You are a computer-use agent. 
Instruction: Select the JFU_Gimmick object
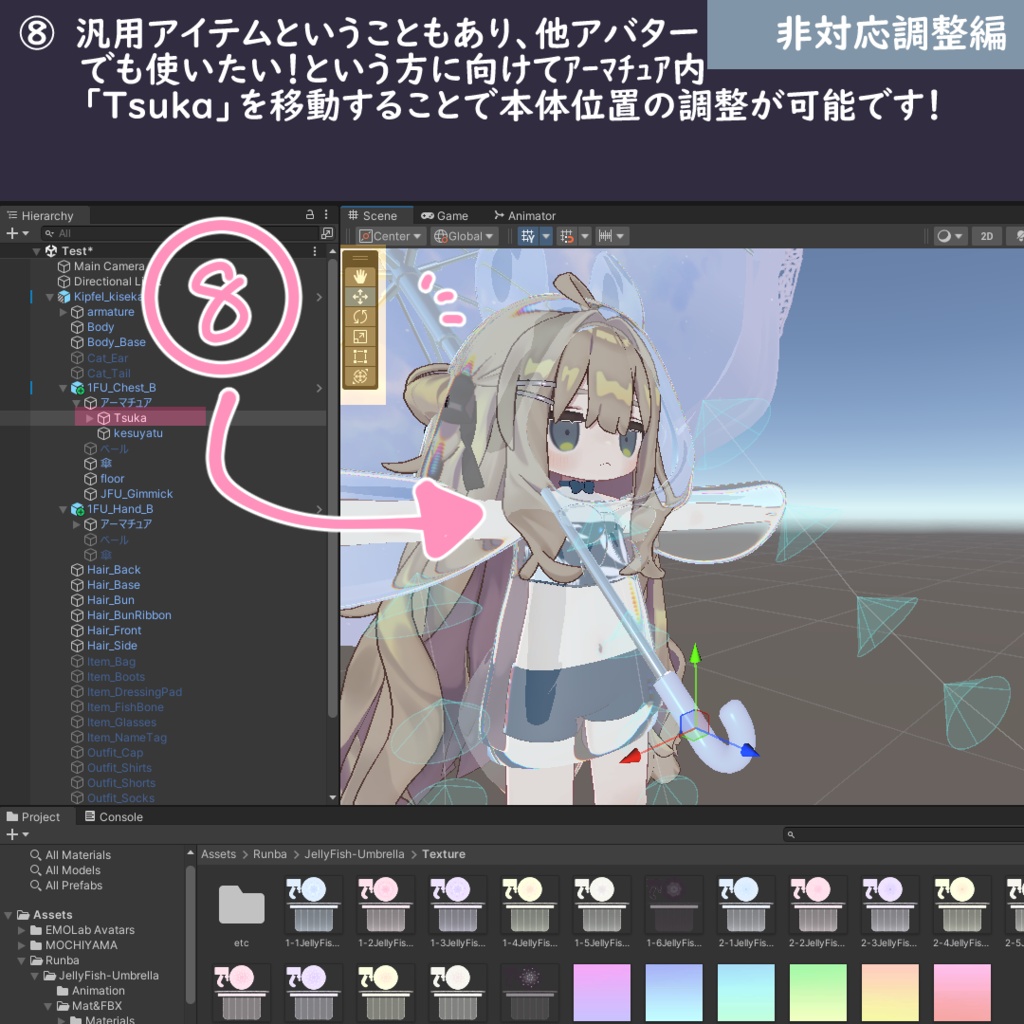pyautogui.click(x=136, y=494)
